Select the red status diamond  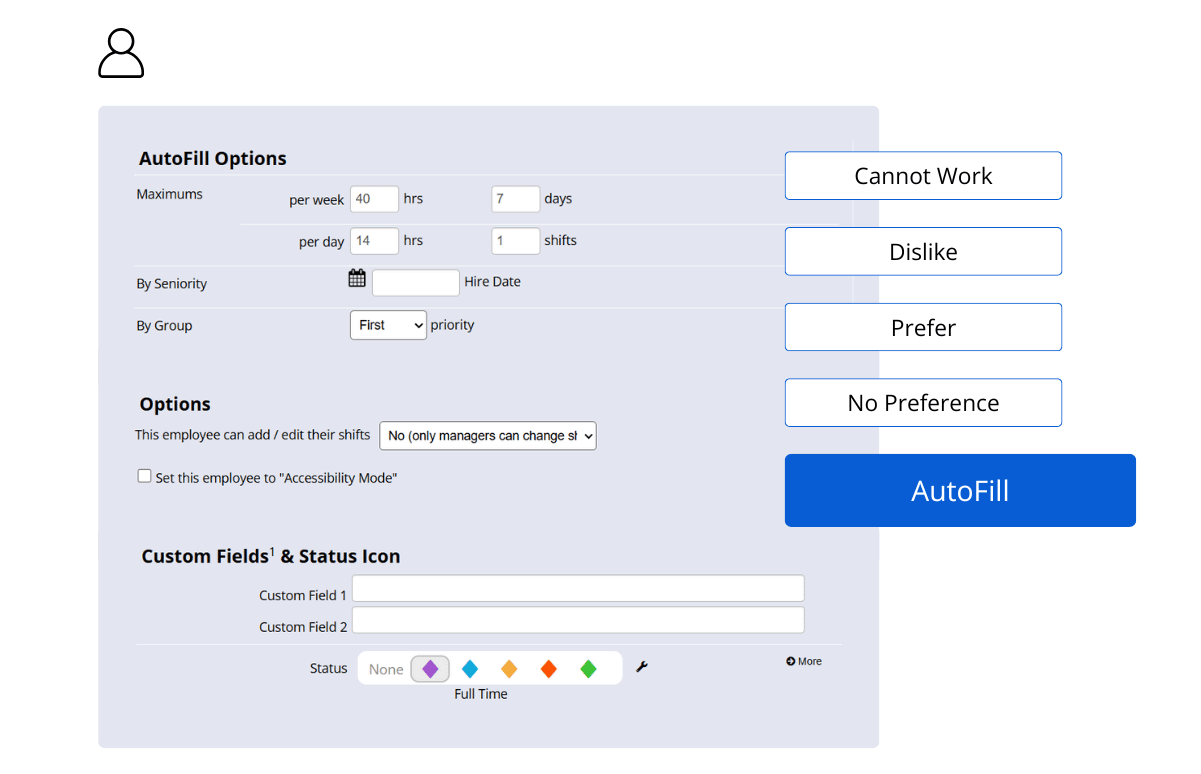pyautogui.click(x=548, y=668)
